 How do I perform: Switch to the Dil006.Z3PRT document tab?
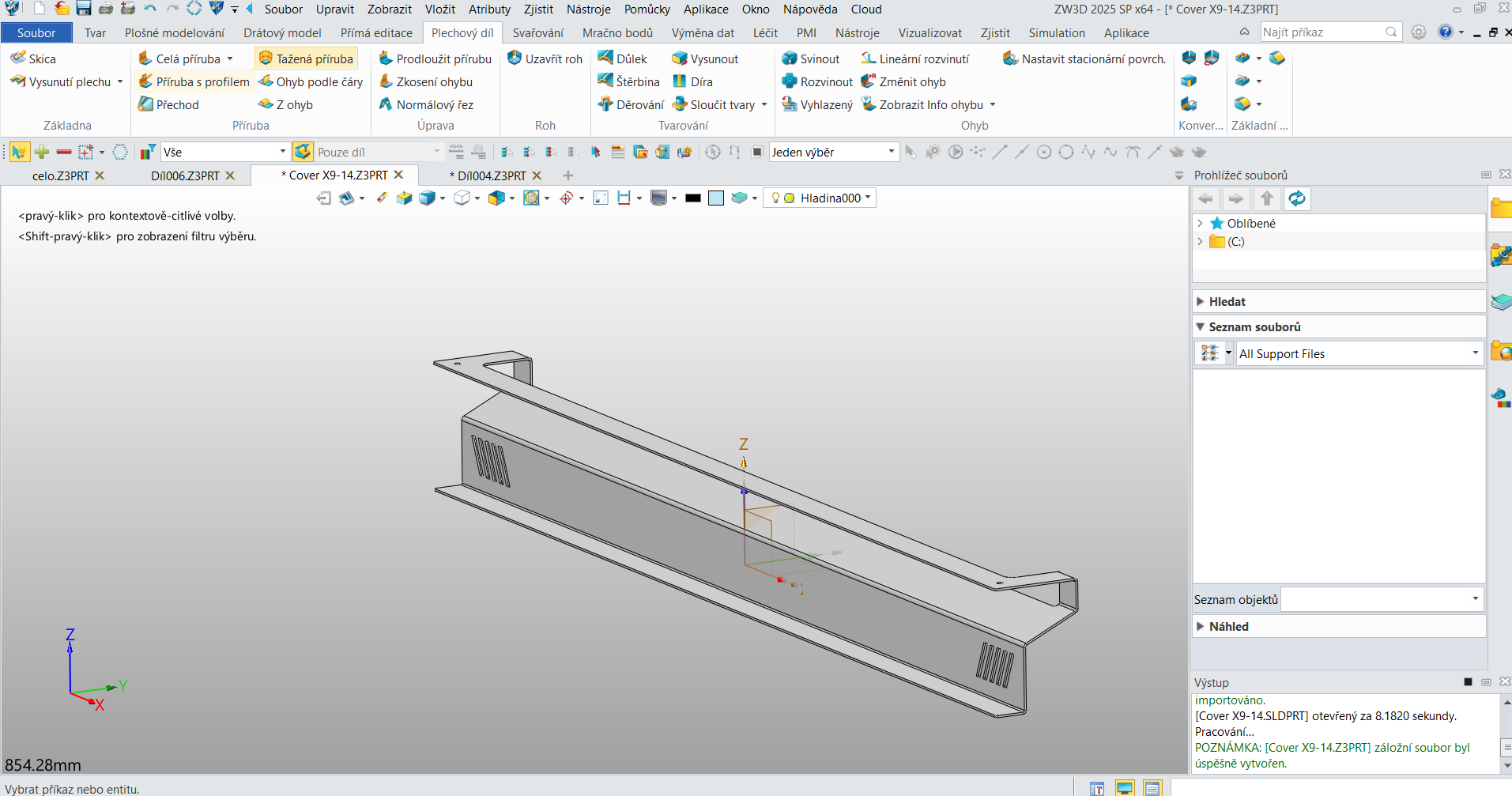coord(185,175)
